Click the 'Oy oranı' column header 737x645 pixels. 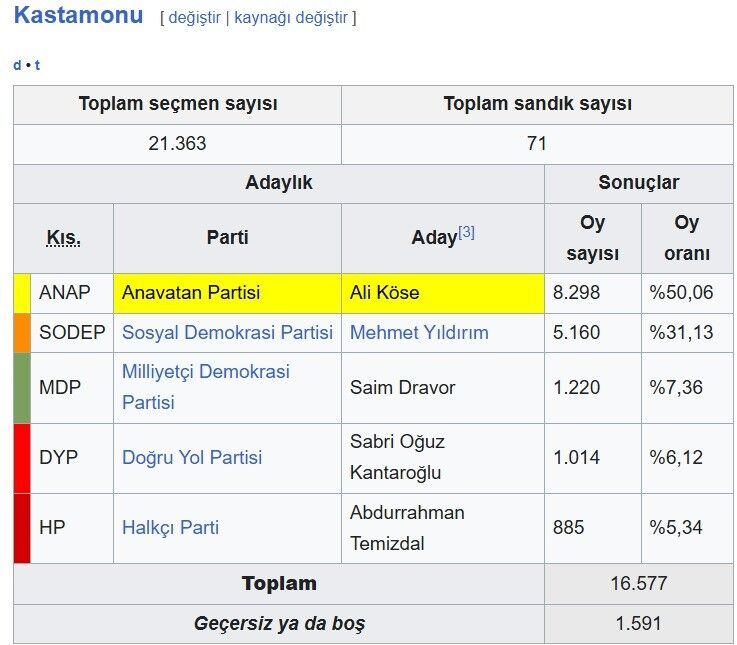click(x=687, y=238)
